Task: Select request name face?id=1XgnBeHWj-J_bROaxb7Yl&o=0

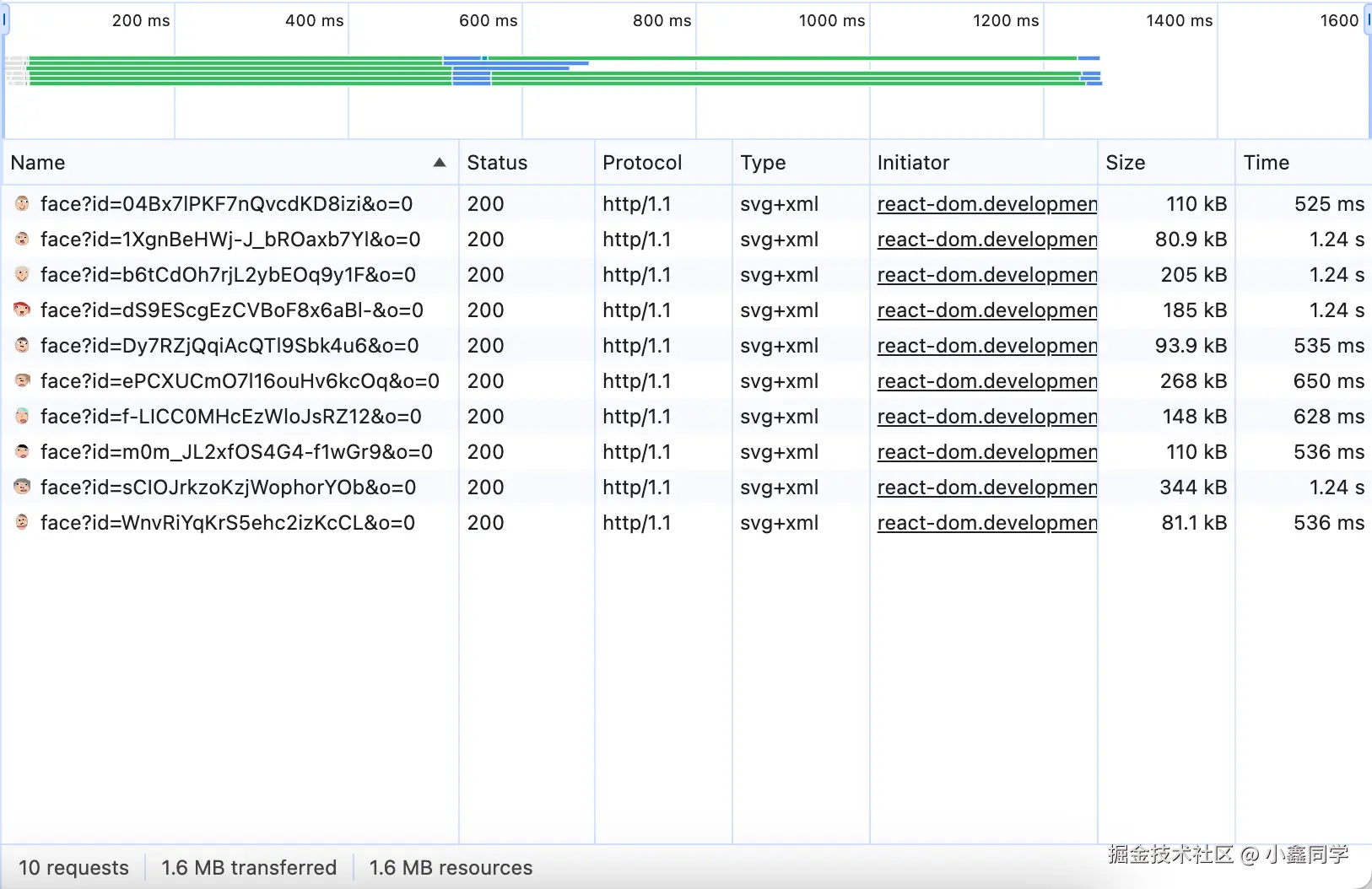Action: tap(230, 240)
